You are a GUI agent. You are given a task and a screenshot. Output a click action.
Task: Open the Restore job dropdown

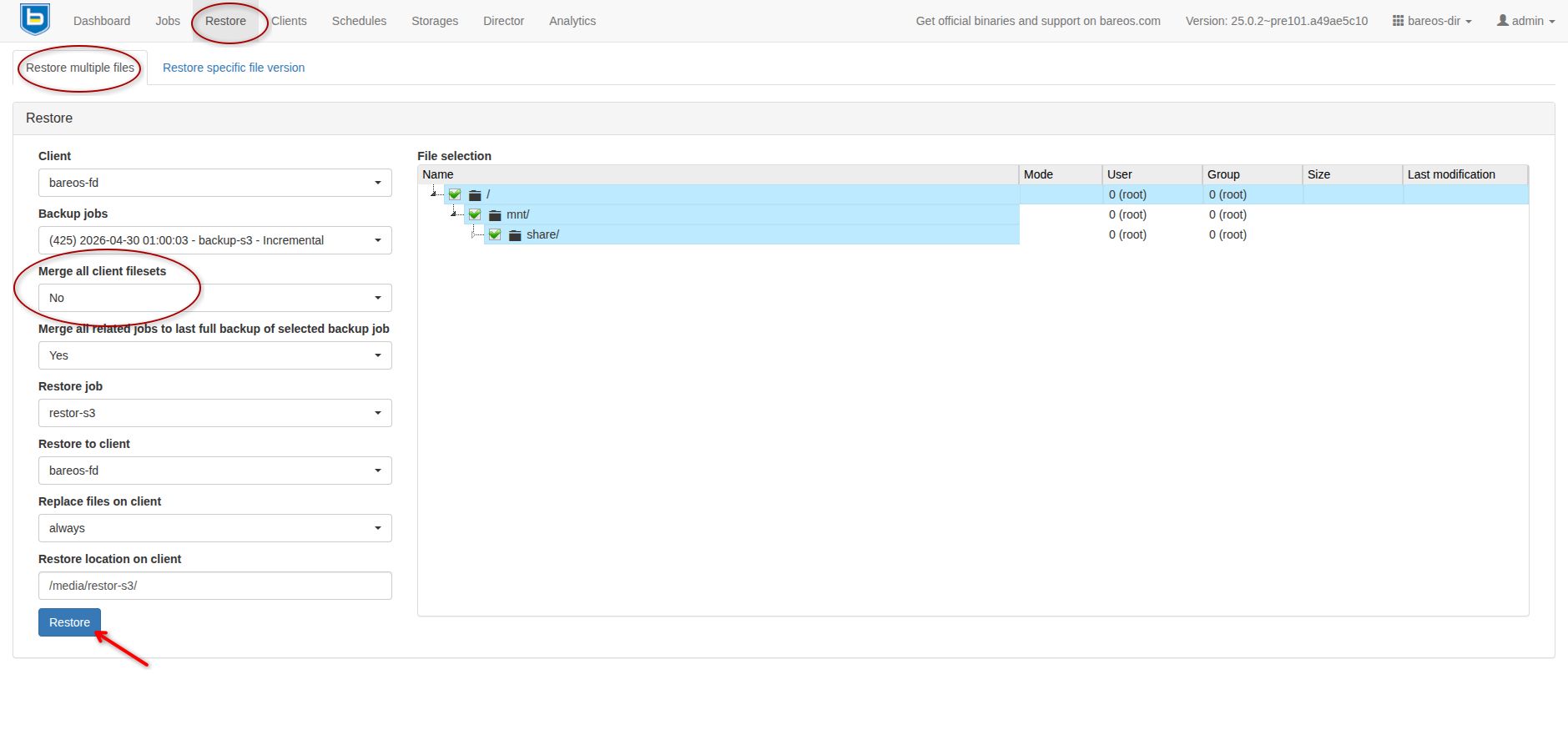click(215, 413)
